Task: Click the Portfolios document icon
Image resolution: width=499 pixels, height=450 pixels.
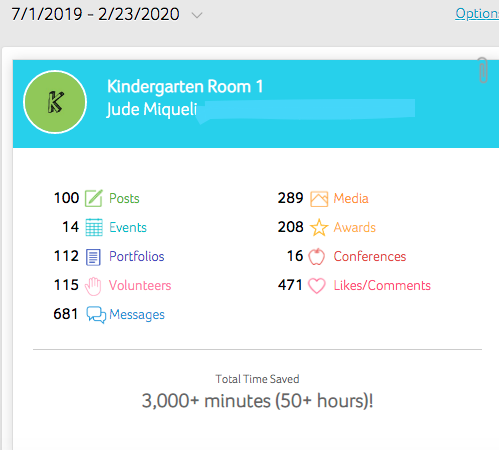Action: [93, 257]
